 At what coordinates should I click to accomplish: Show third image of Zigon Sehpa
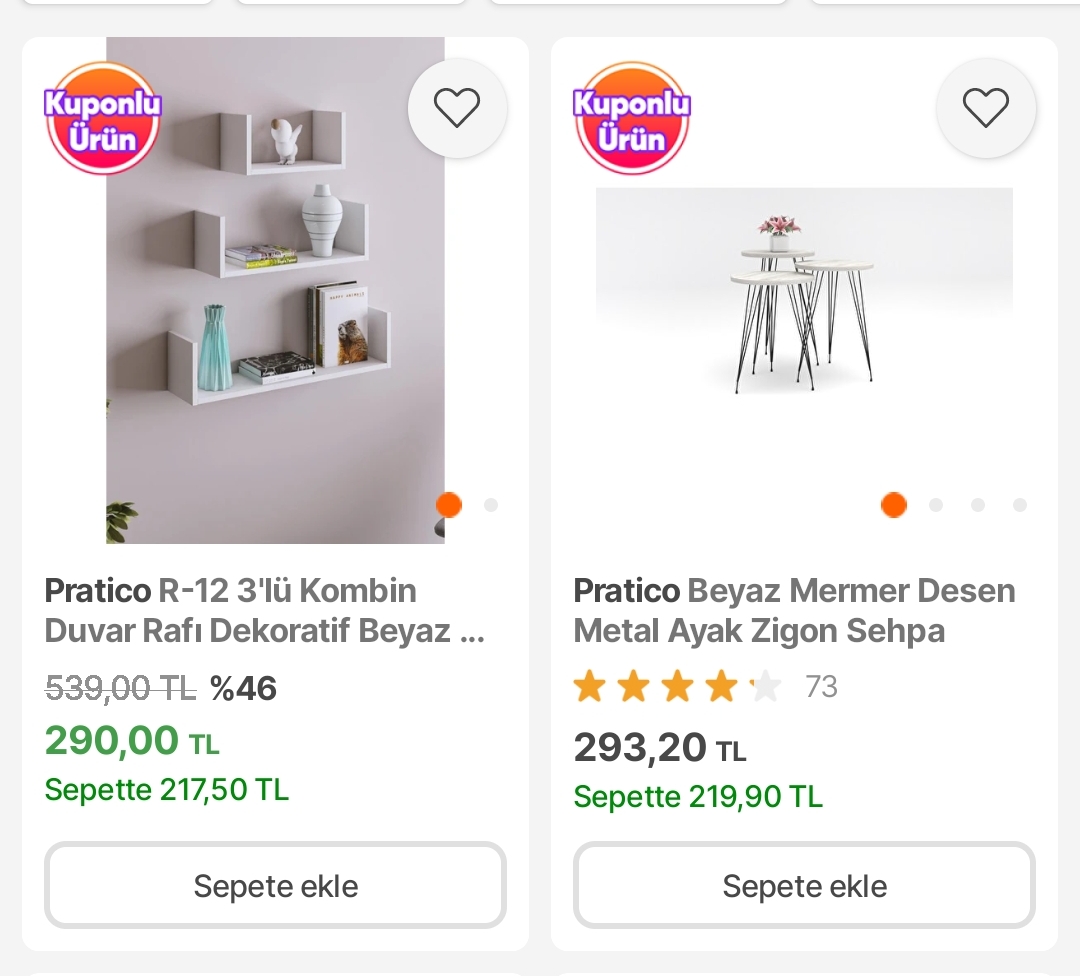(978, 505)
